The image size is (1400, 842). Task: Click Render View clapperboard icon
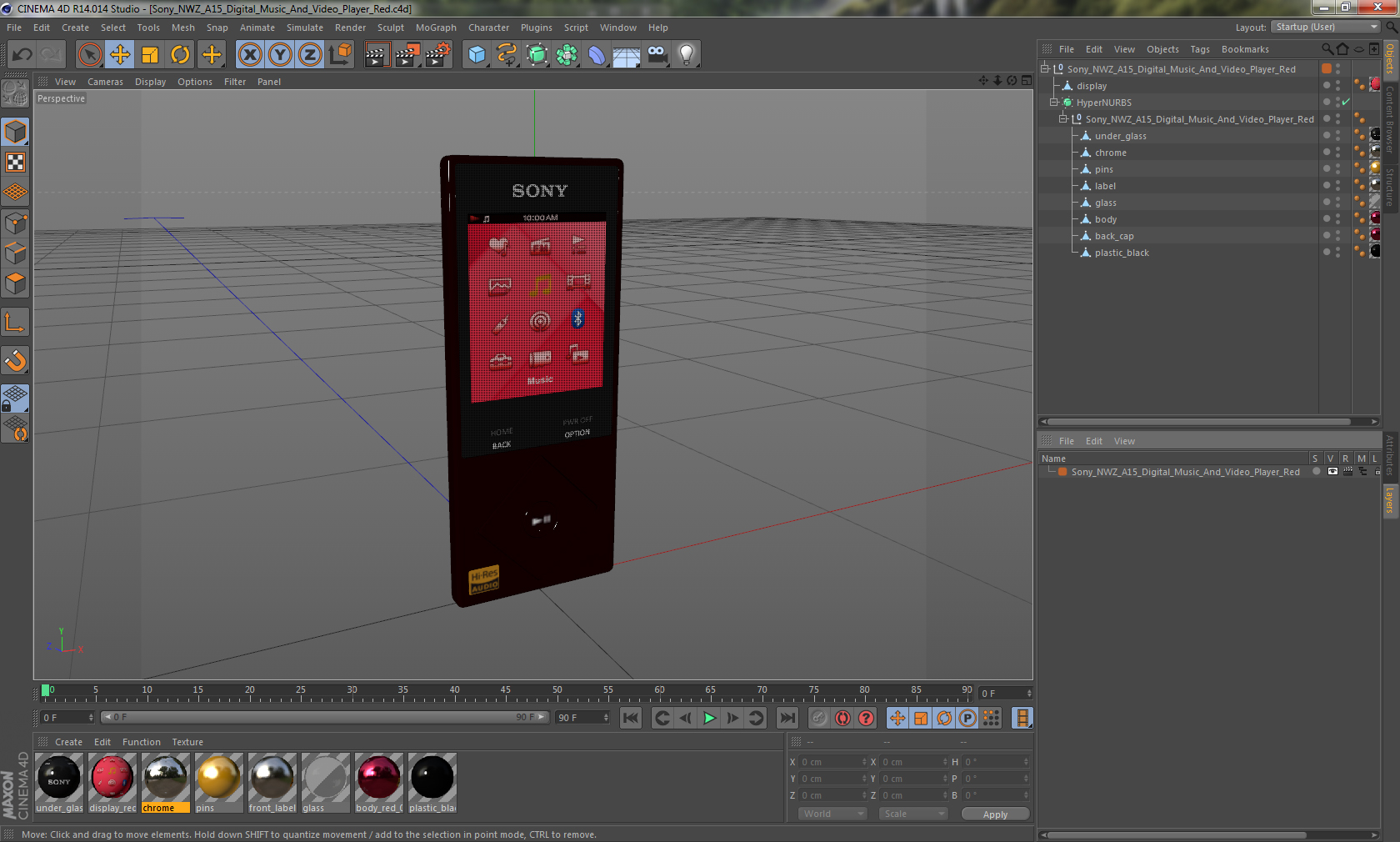tap(377, 55)
